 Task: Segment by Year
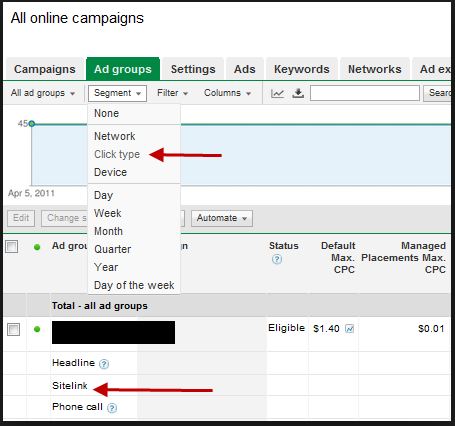[x=134, y=267]
